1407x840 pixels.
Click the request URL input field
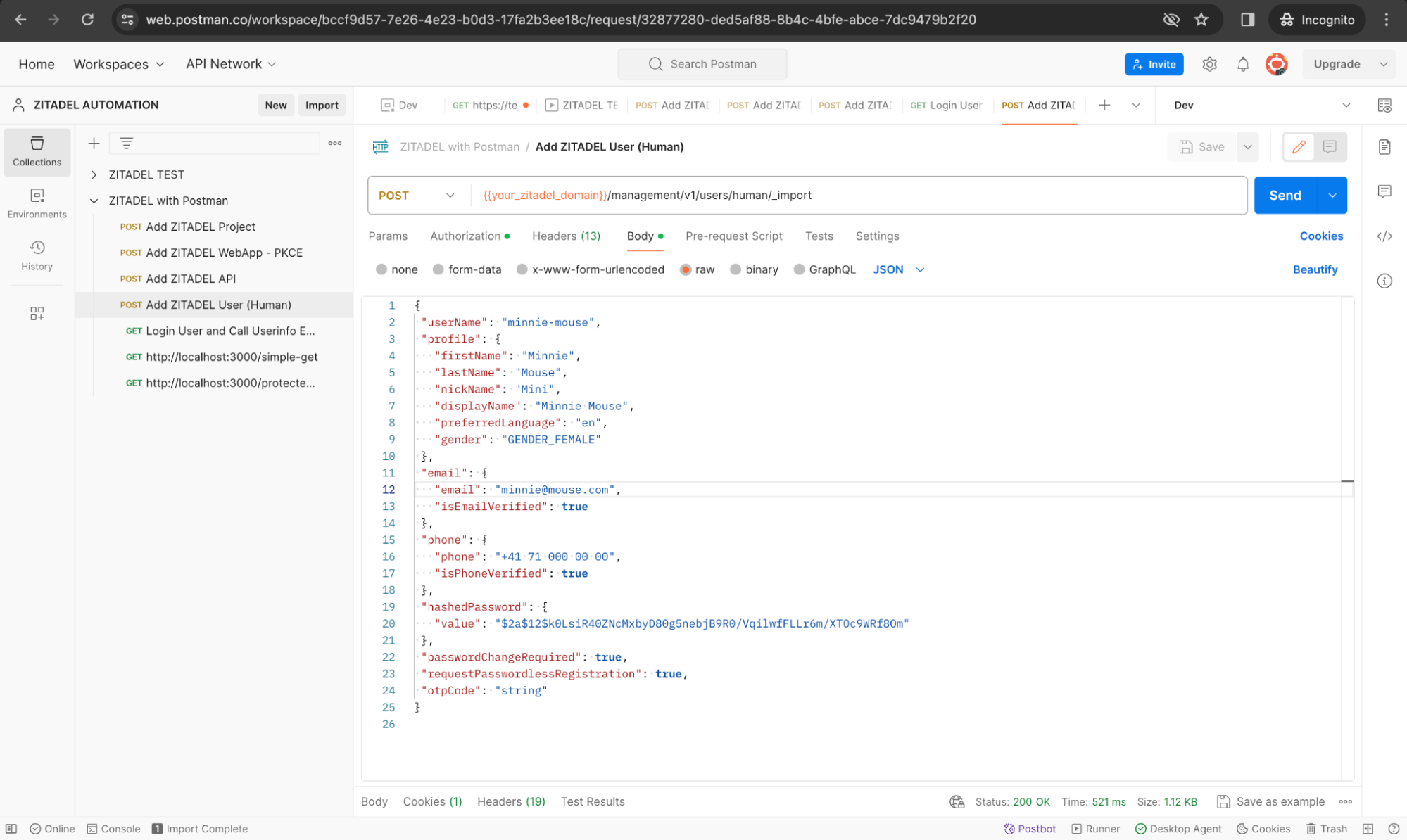pyautogui.click(x=859, y=195)
